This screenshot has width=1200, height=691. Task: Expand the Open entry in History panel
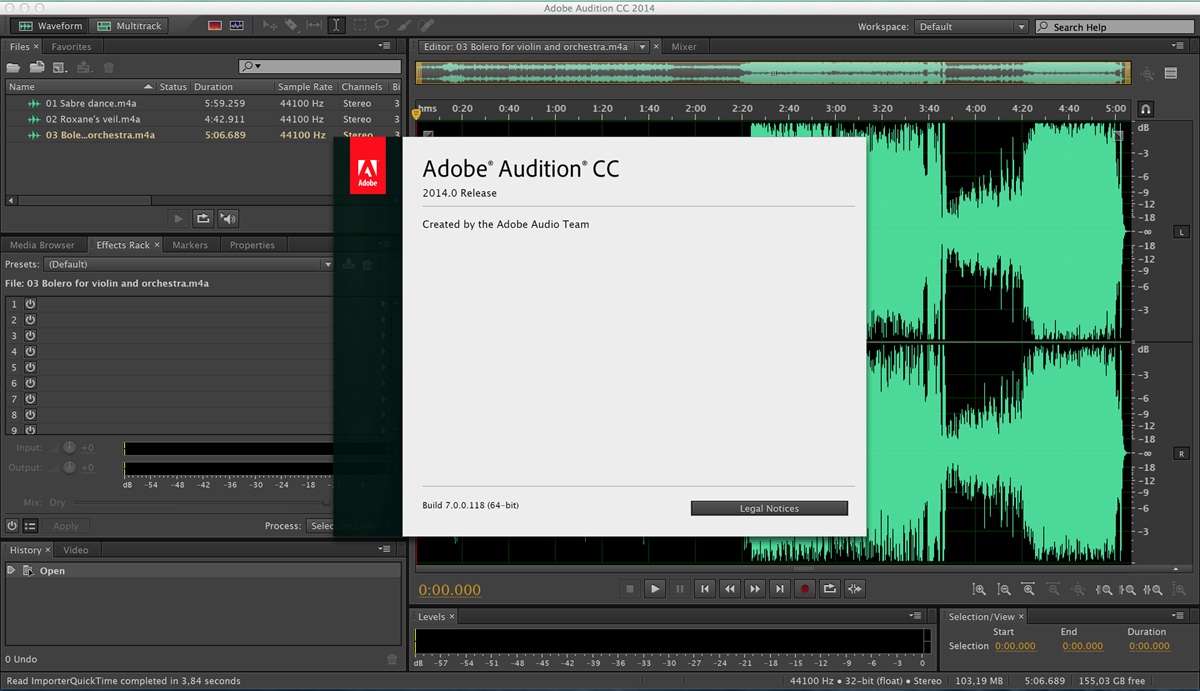pyautogui.click(x=12, y=570)
